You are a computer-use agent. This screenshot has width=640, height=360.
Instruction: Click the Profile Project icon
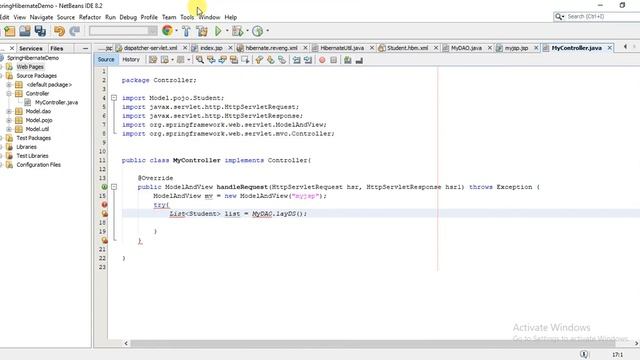(257, 31)
